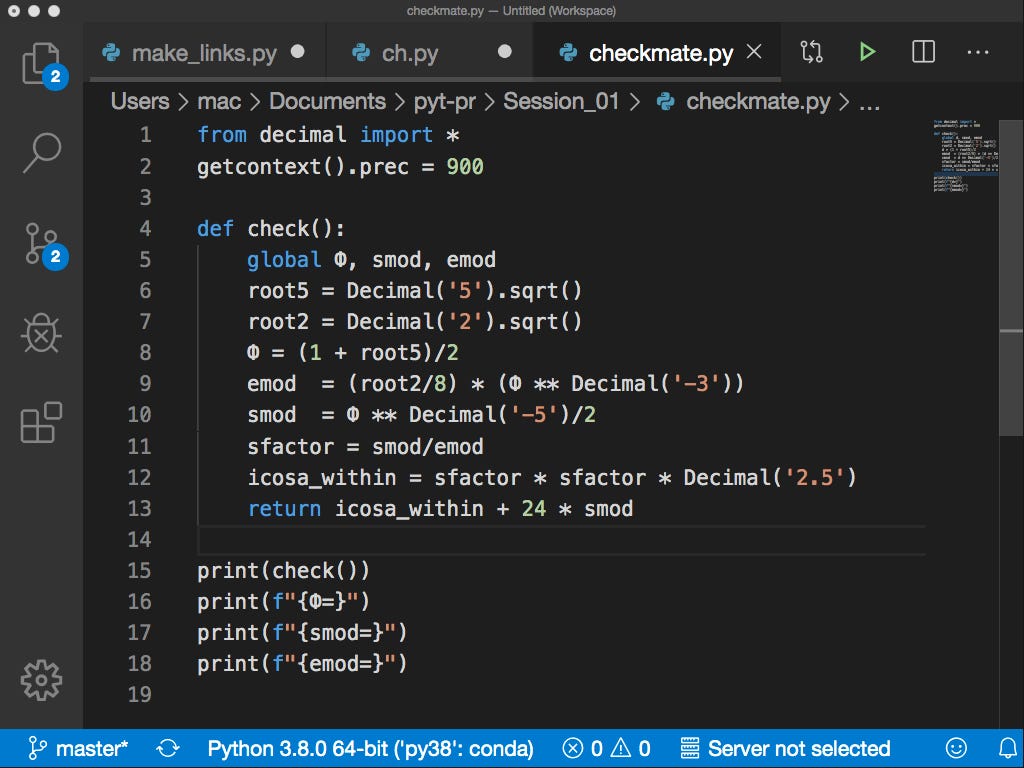Open notifications bell in status bar
This screenshot has width=1024, height=768.
coord(1008,748)
